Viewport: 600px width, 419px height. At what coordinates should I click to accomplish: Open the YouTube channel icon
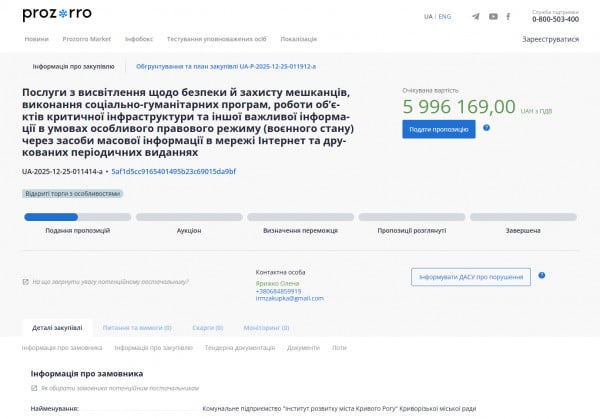pos(491,17)
